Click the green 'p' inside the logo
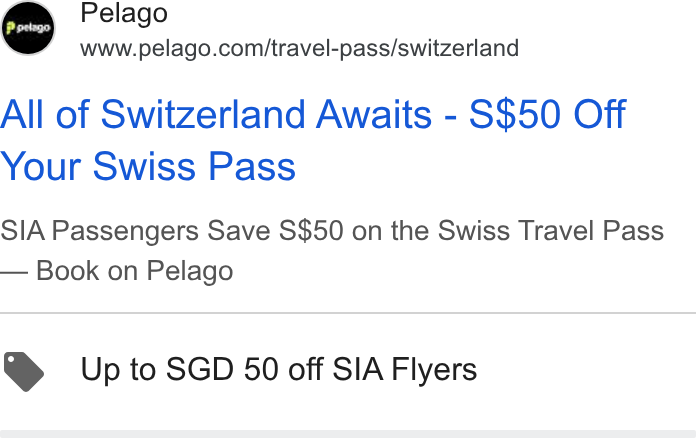 [10, 28]
